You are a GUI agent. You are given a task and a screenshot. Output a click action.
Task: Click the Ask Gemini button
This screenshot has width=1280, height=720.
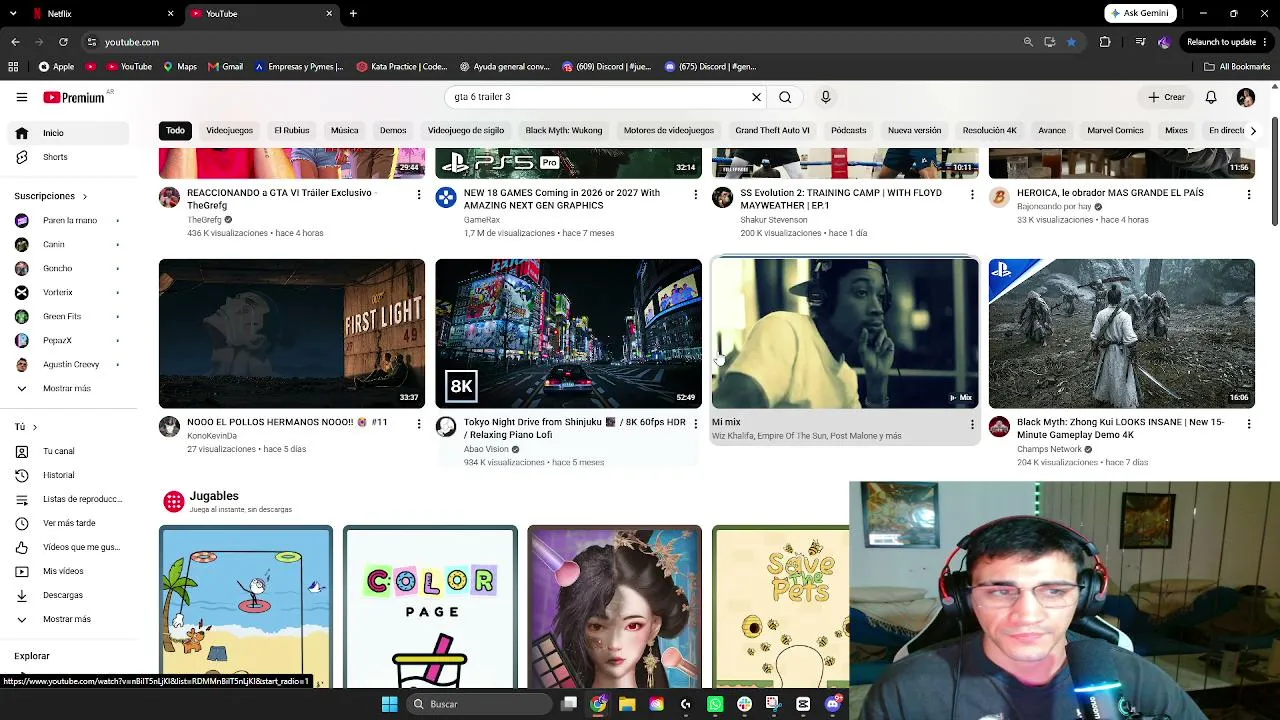pos(1139,14)
